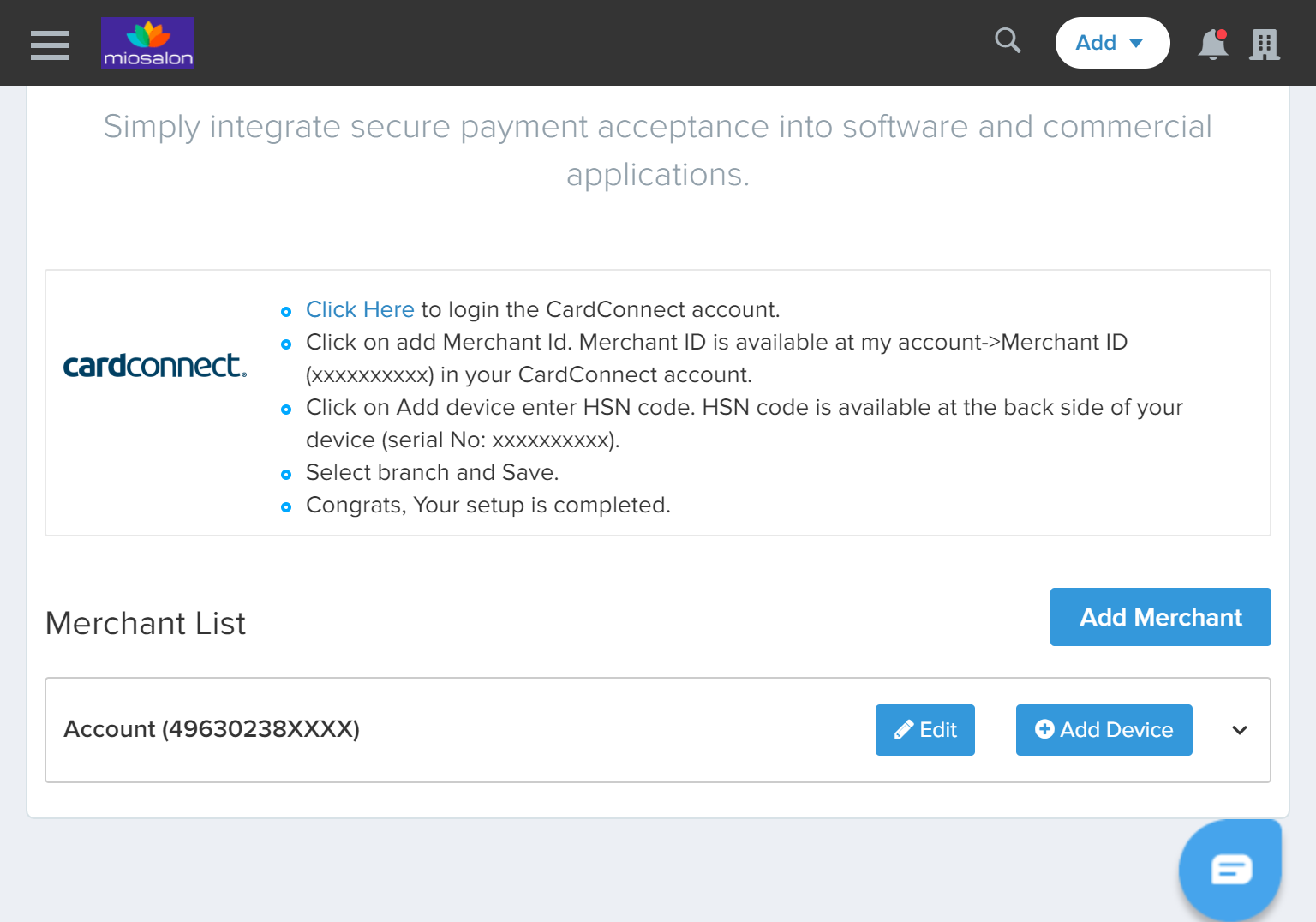
Task: Open the hamburger navigation menu
Action: point(50,45)
